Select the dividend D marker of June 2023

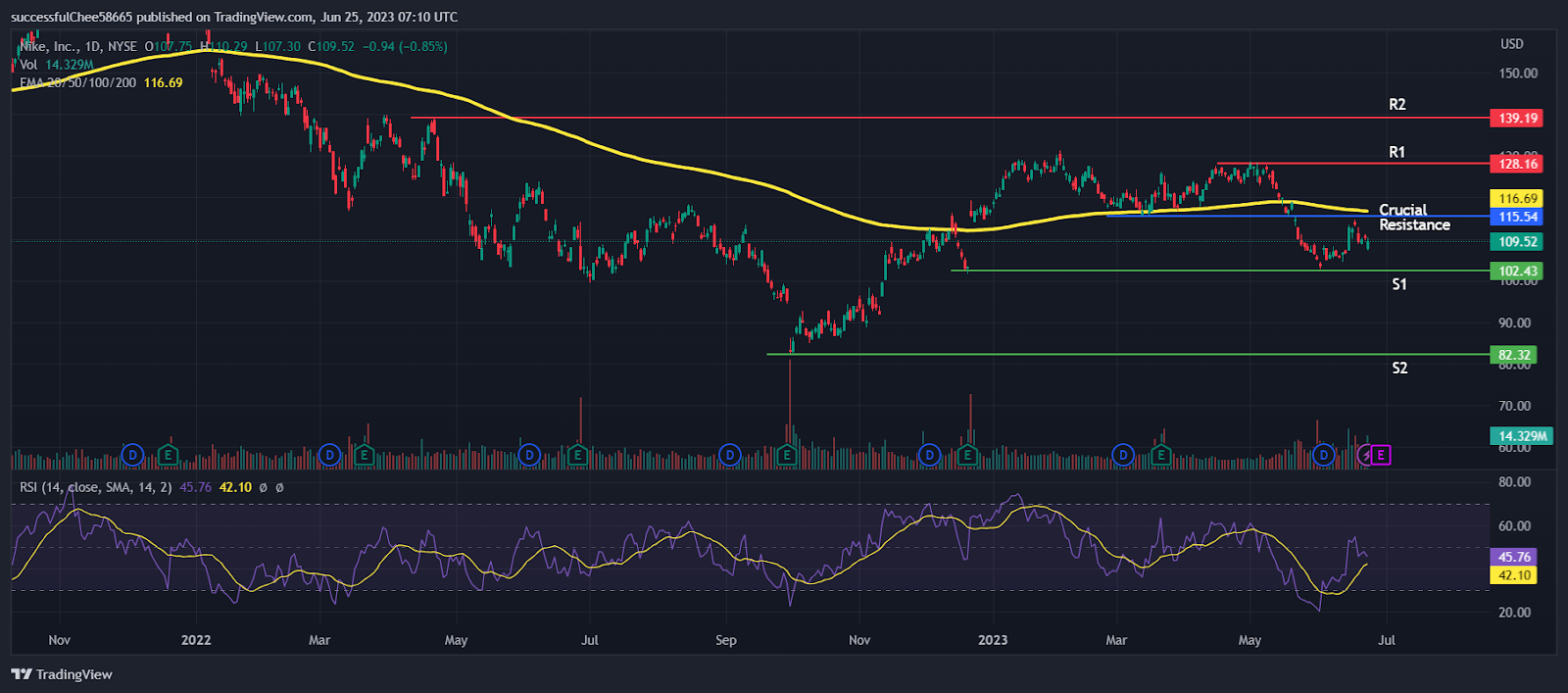1324,455
